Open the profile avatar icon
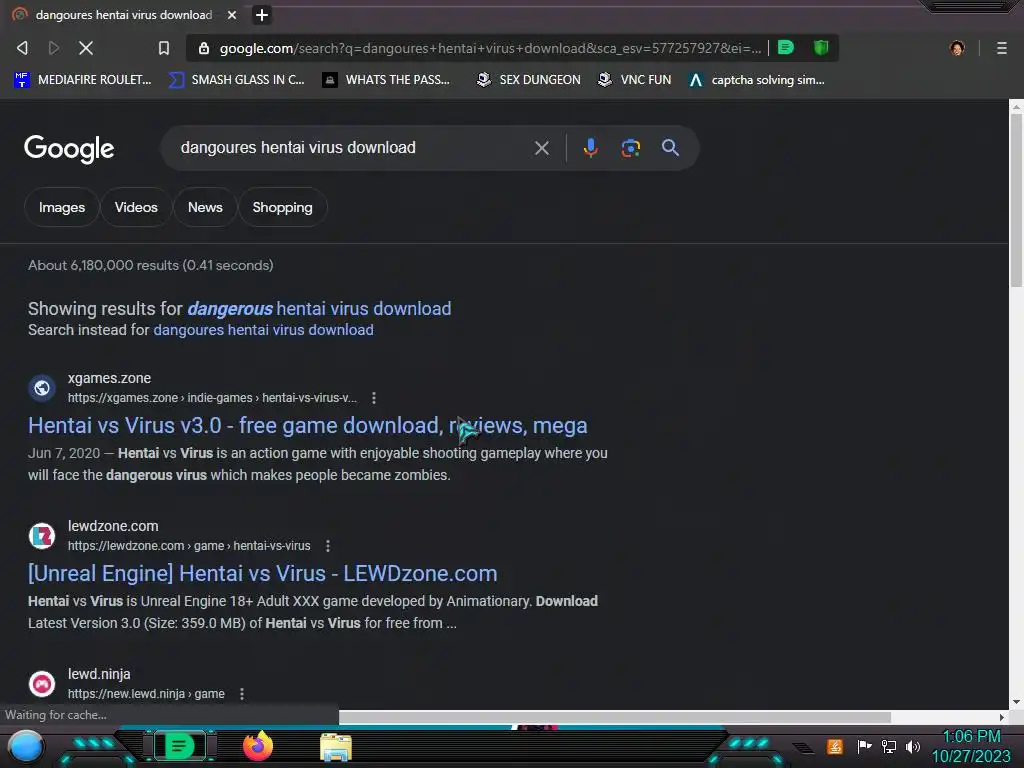 click(x=957, y=48)
